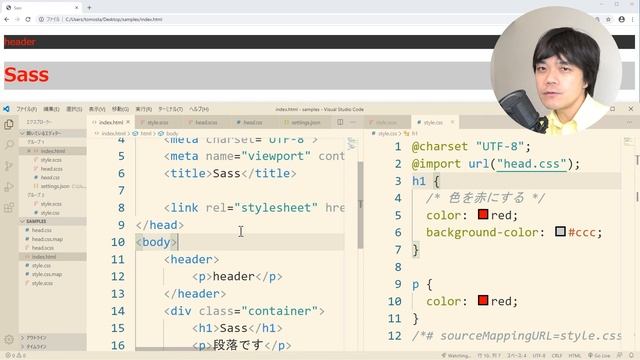This screenshot has width=640, height=360.
Task: Open more actions for right editor group
Action: (629, 122)
